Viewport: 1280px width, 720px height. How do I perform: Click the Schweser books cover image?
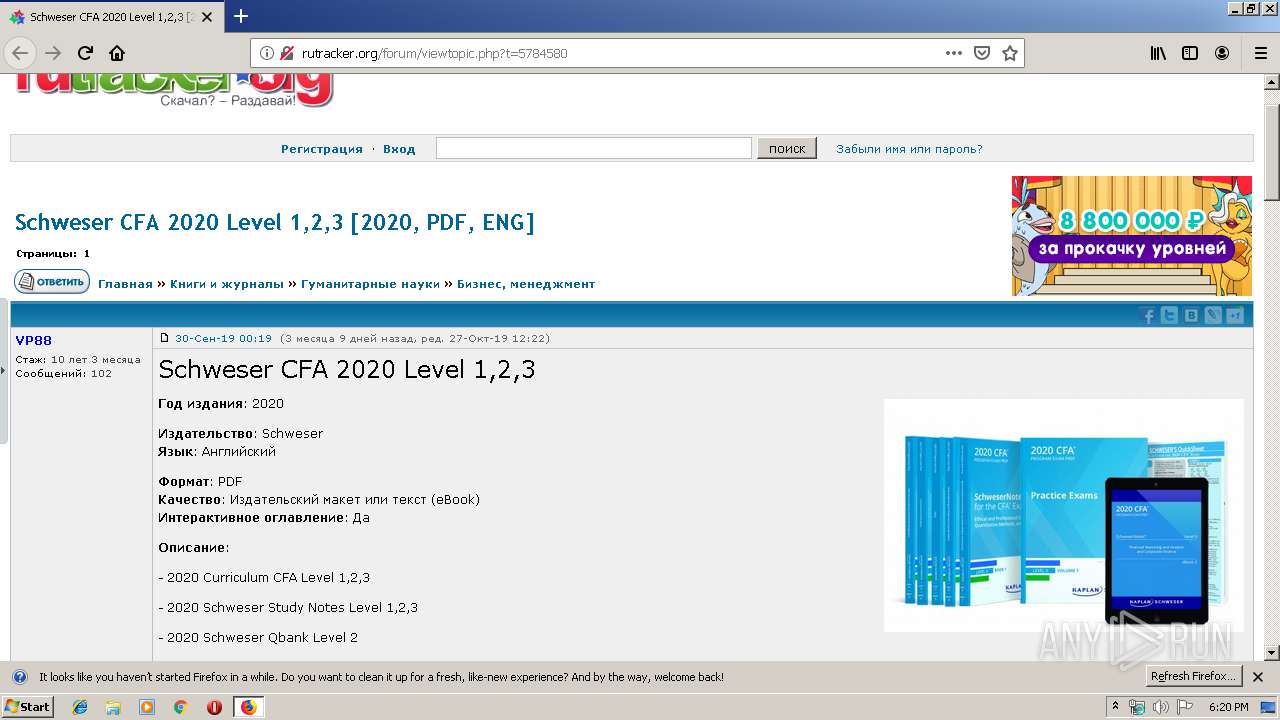pyautogui.click(x=1064, y=516)
